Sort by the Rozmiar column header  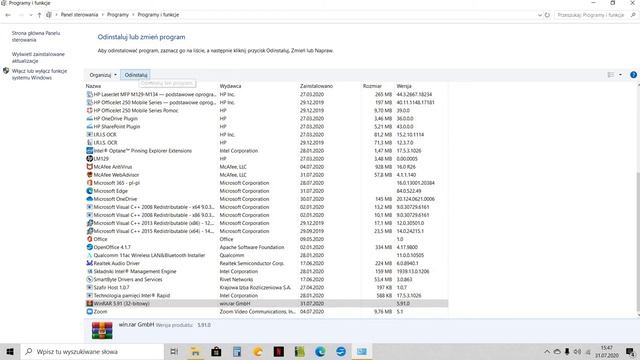372,86
